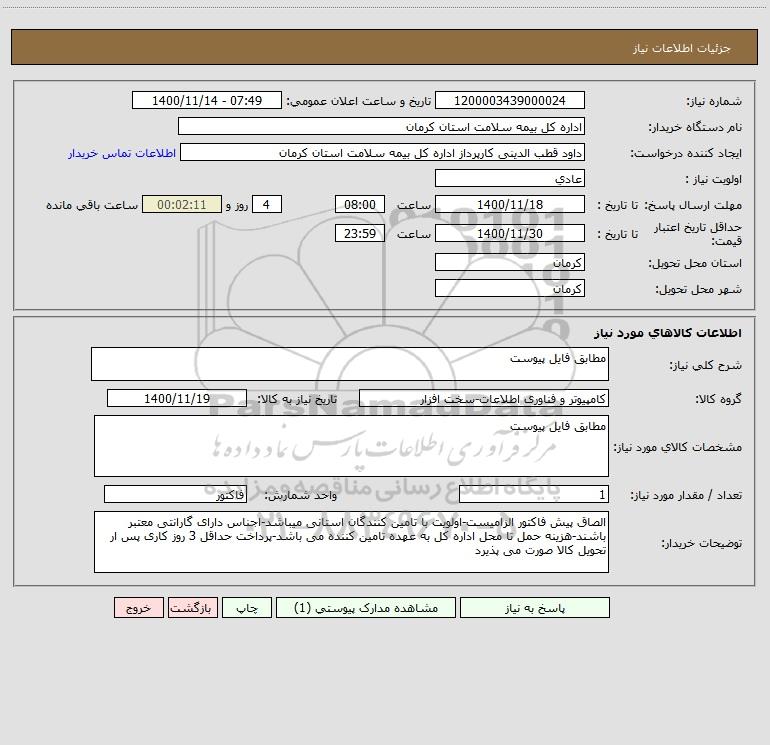Click response deadline time 08:00

[x=359, y=205]
